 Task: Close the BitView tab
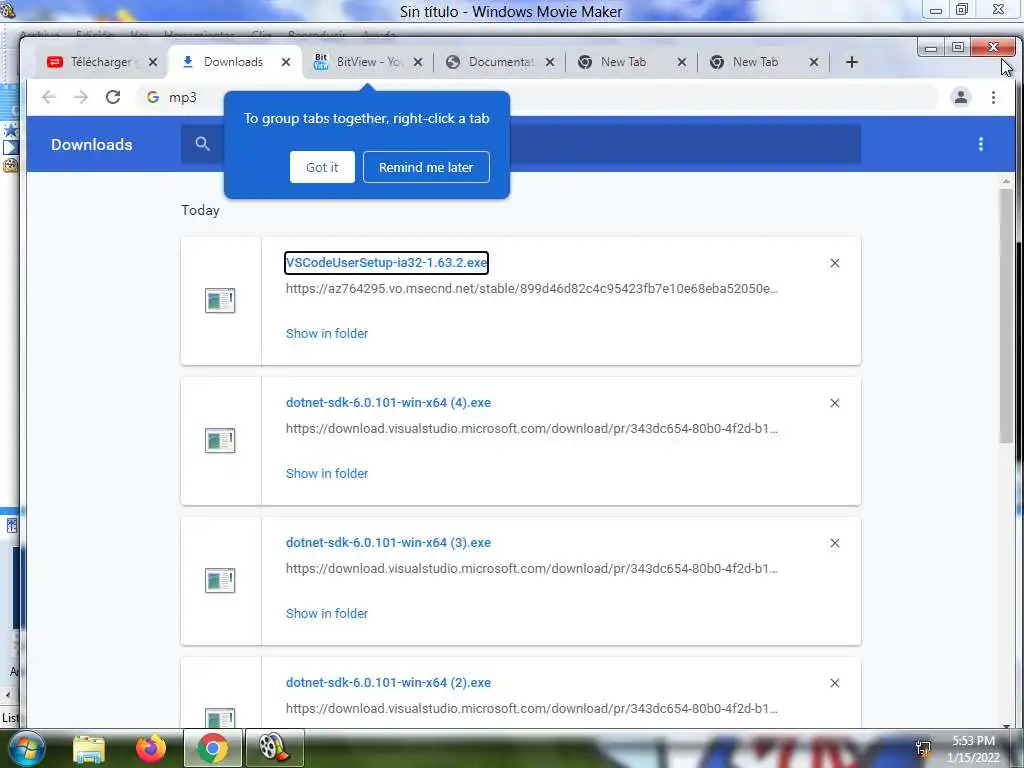click(x=418, y=62)
